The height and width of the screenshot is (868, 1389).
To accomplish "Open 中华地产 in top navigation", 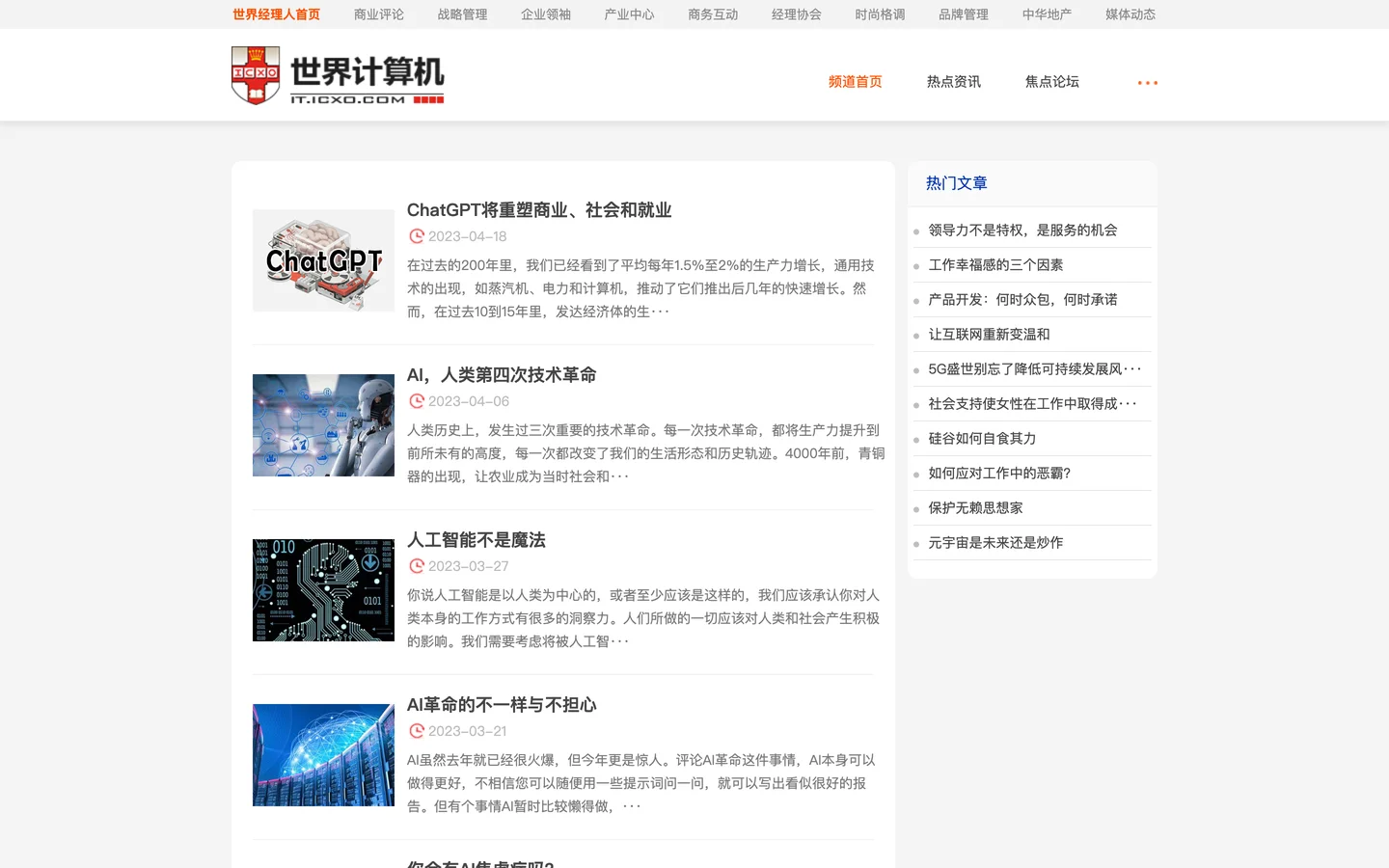I will [x=1047, y=14].
